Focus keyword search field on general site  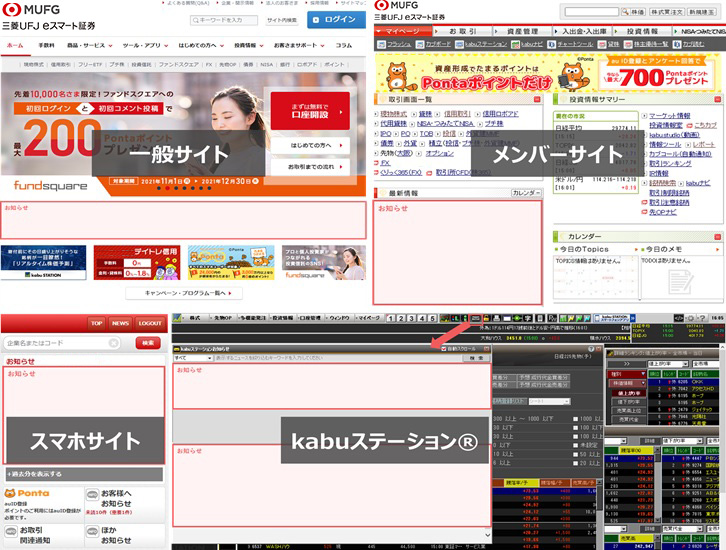click(x=224, y=20)
